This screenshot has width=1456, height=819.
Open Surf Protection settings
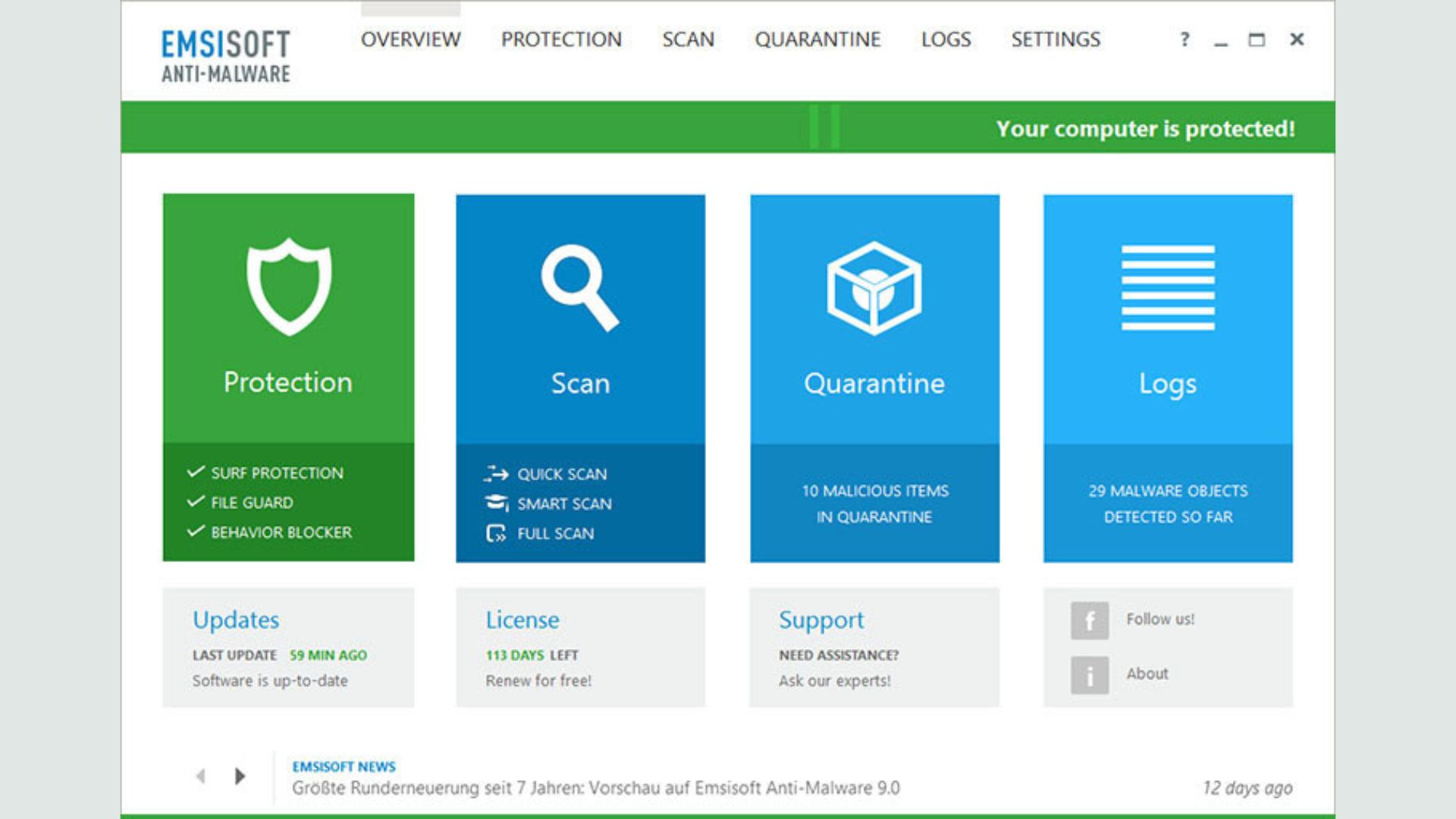(x=277, y=473)
